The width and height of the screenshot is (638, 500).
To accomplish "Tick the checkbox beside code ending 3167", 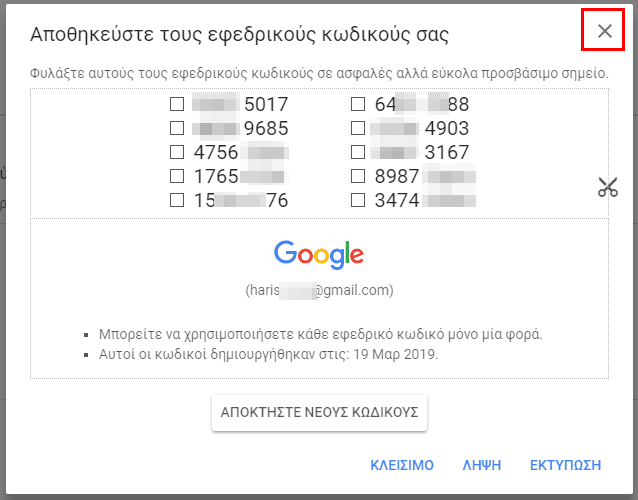I will tap(358, 152).
